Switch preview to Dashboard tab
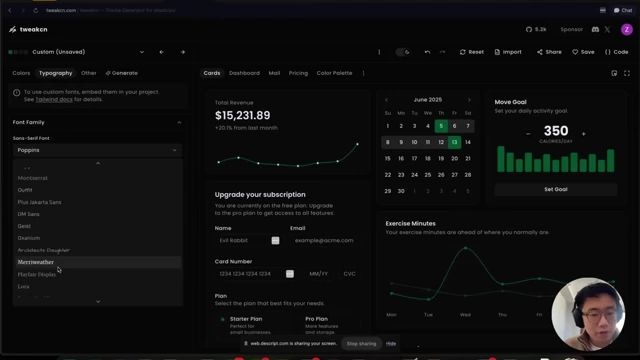The width and height of the screenshot is (640, 360). (244, 73)
